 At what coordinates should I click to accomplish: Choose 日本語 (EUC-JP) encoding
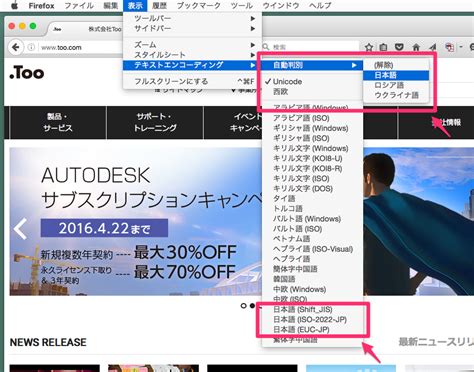coord(312,330)
